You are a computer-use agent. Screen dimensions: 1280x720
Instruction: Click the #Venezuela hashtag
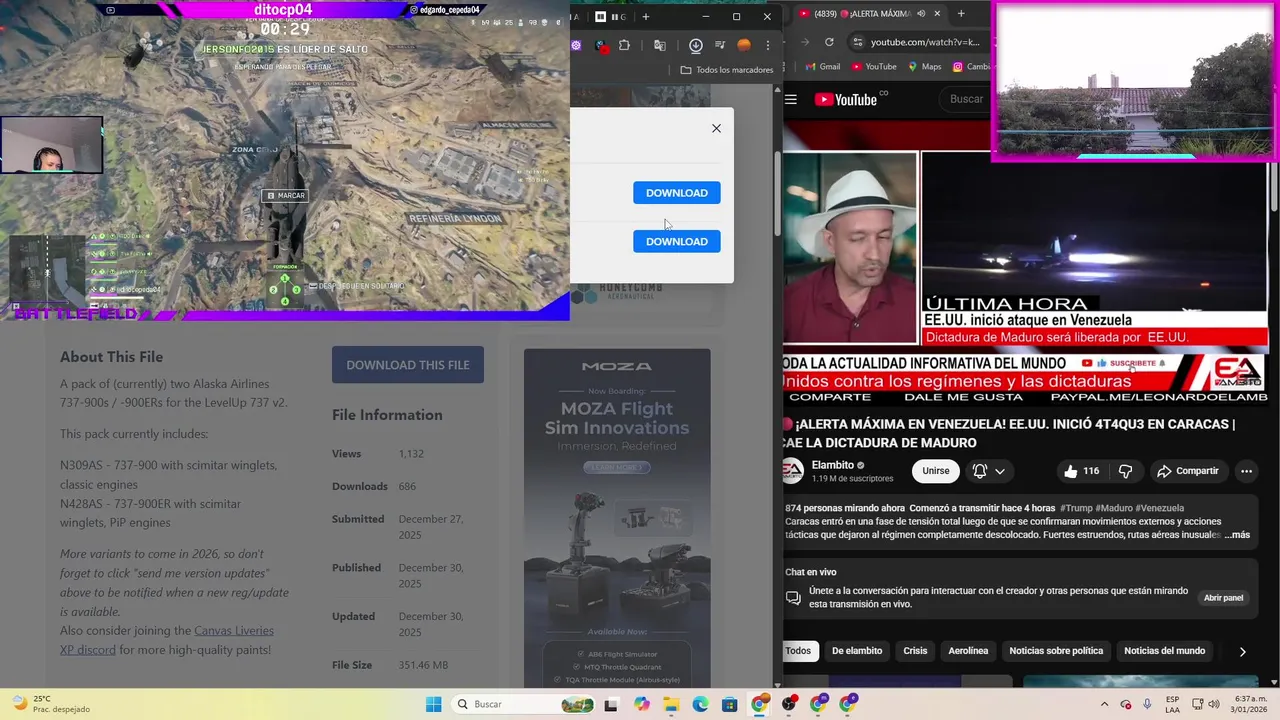[x=1159, y=508]
